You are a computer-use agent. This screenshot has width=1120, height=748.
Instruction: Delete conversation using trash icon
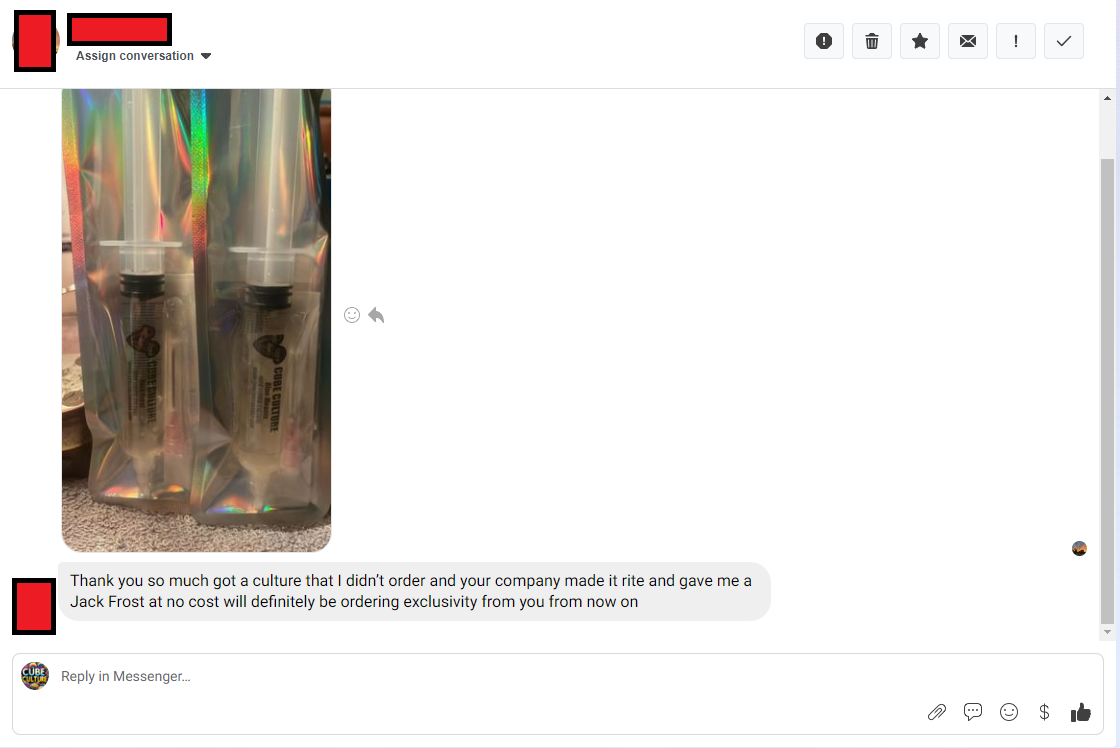pyautogui.click(x=871, y=41)
